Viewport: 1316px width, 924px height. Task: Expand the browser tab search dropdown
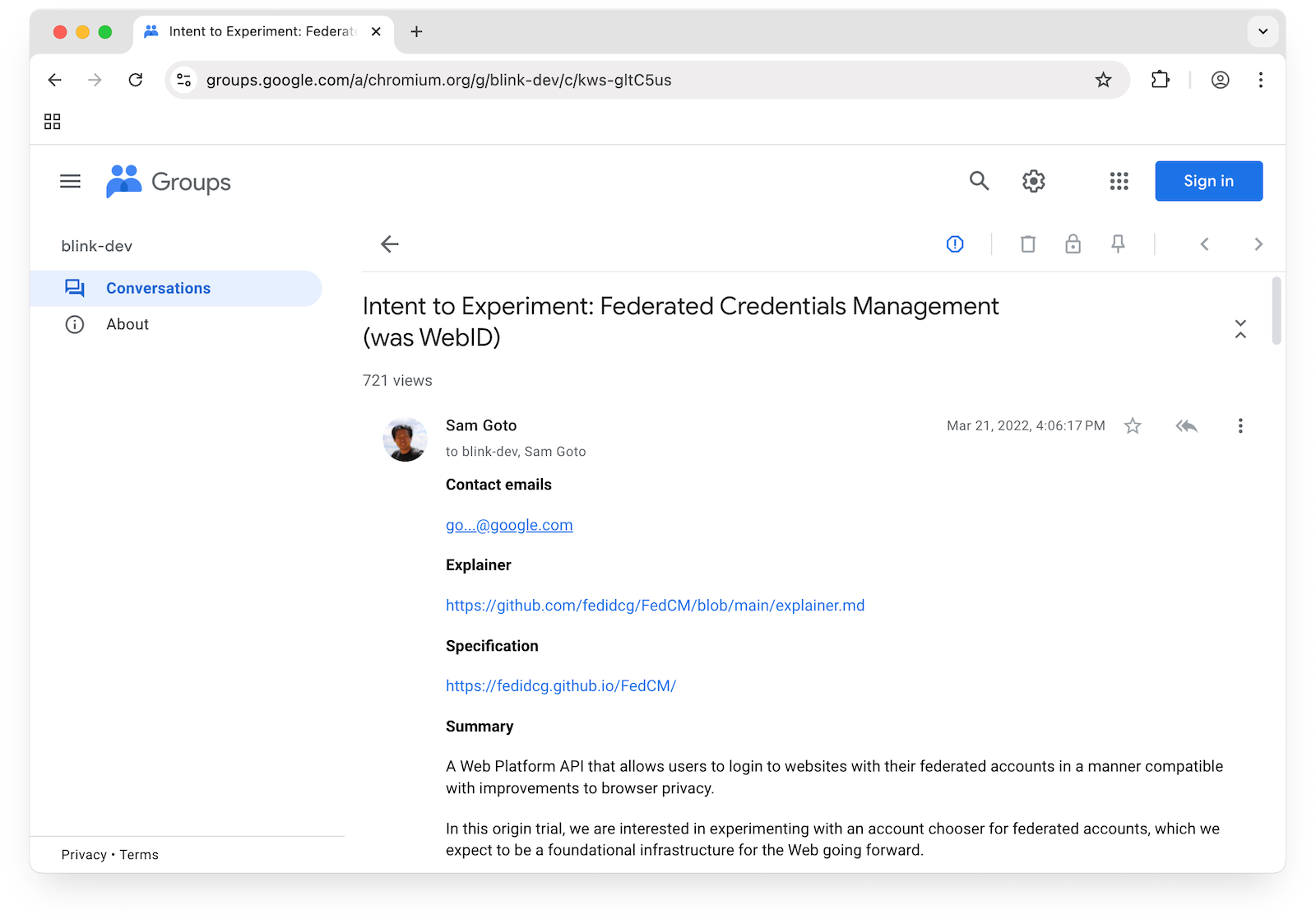[x=1263, y=32]
